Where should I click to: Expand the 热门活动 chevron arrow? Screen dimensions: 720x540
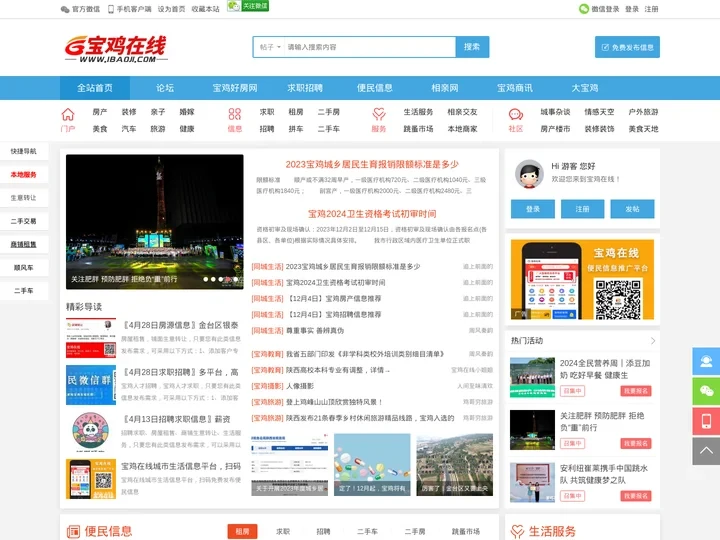coord(653,341)
